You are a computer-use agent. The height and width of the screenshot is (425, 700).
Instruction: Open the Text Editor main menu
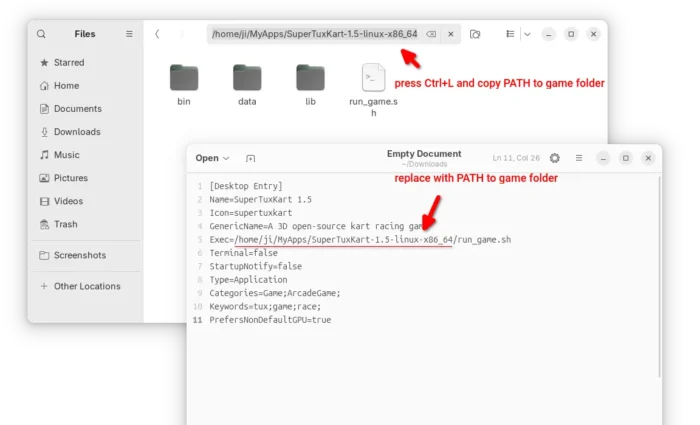pos(579,158)
